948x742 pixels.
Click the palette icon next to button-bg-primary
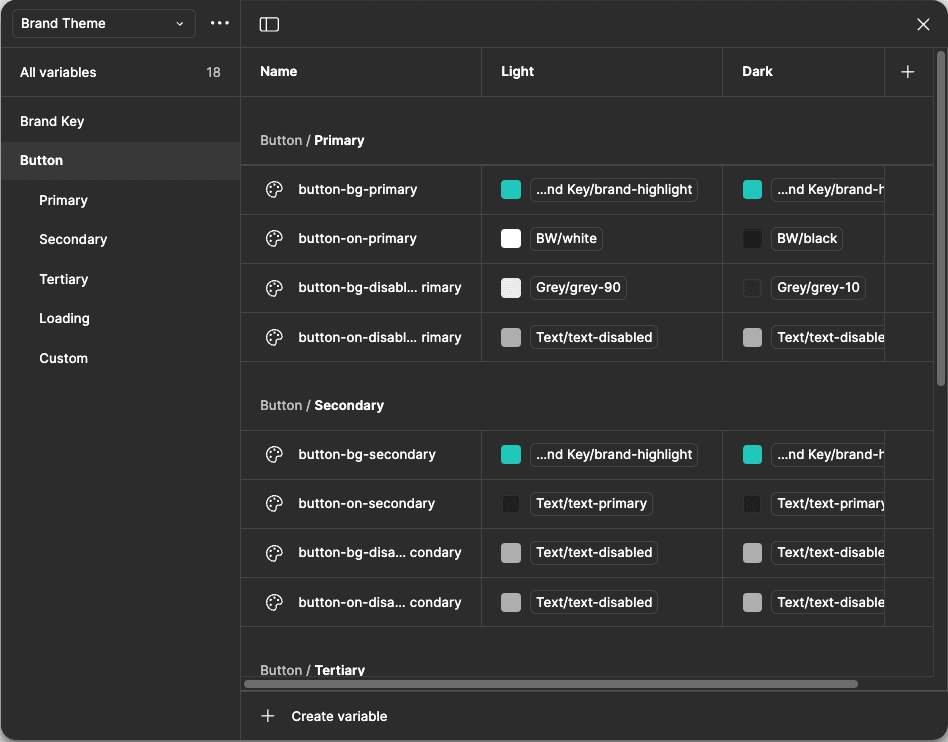274,189
